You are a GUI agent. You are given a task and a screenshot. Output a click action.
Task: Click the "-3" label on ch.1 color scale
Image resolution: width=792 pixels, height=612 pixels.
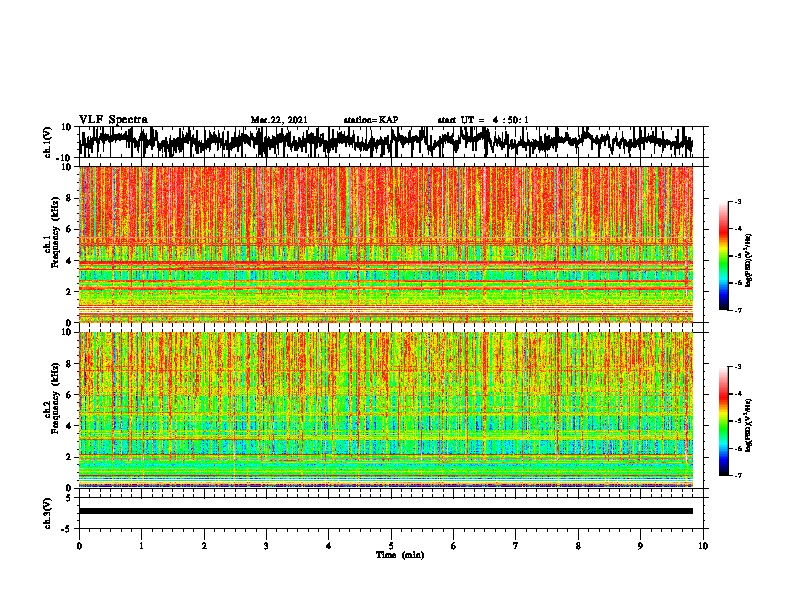(x=737, y=201)
